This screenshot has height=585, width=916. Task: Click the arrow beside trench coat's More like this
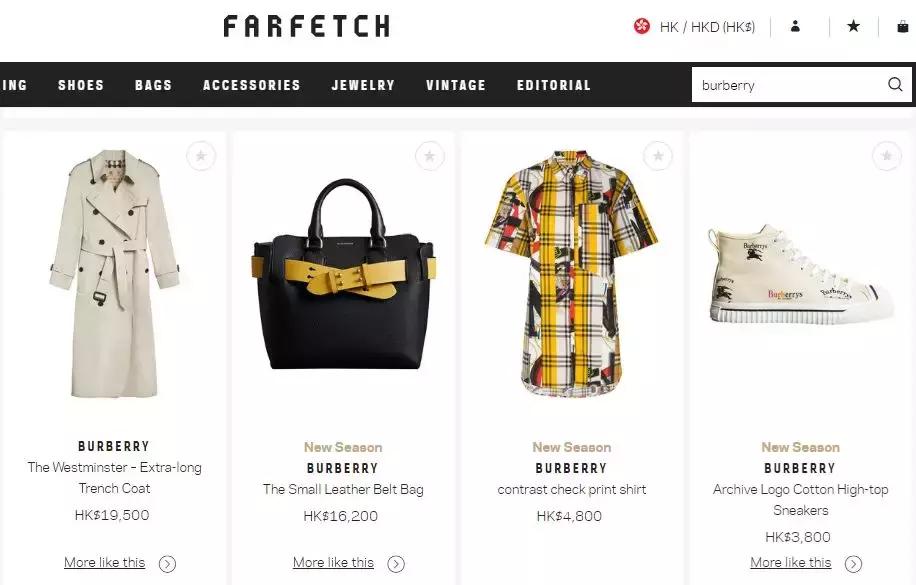[167, 563]
